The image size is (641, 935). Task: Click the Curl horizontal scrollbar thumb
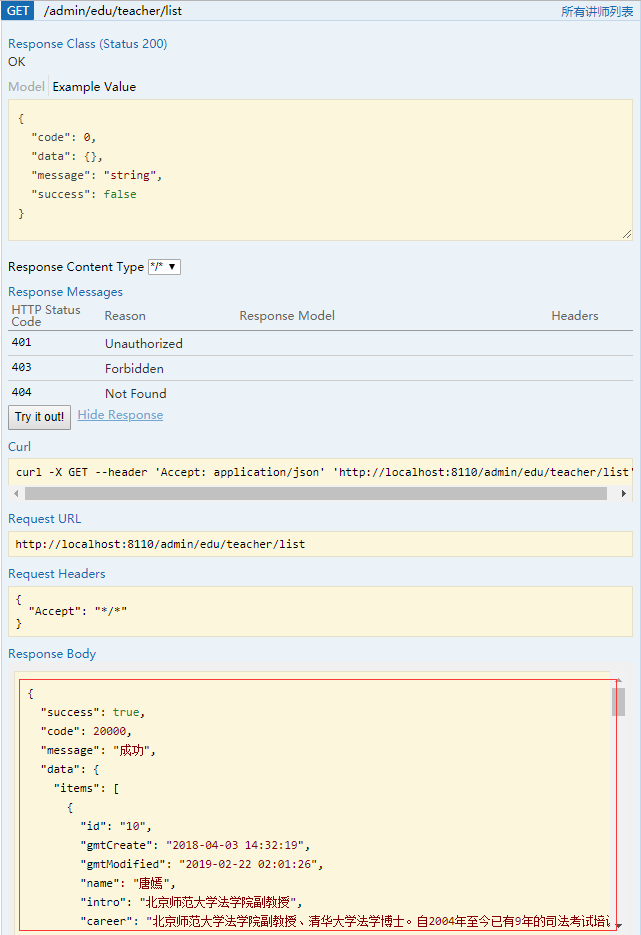316,494
